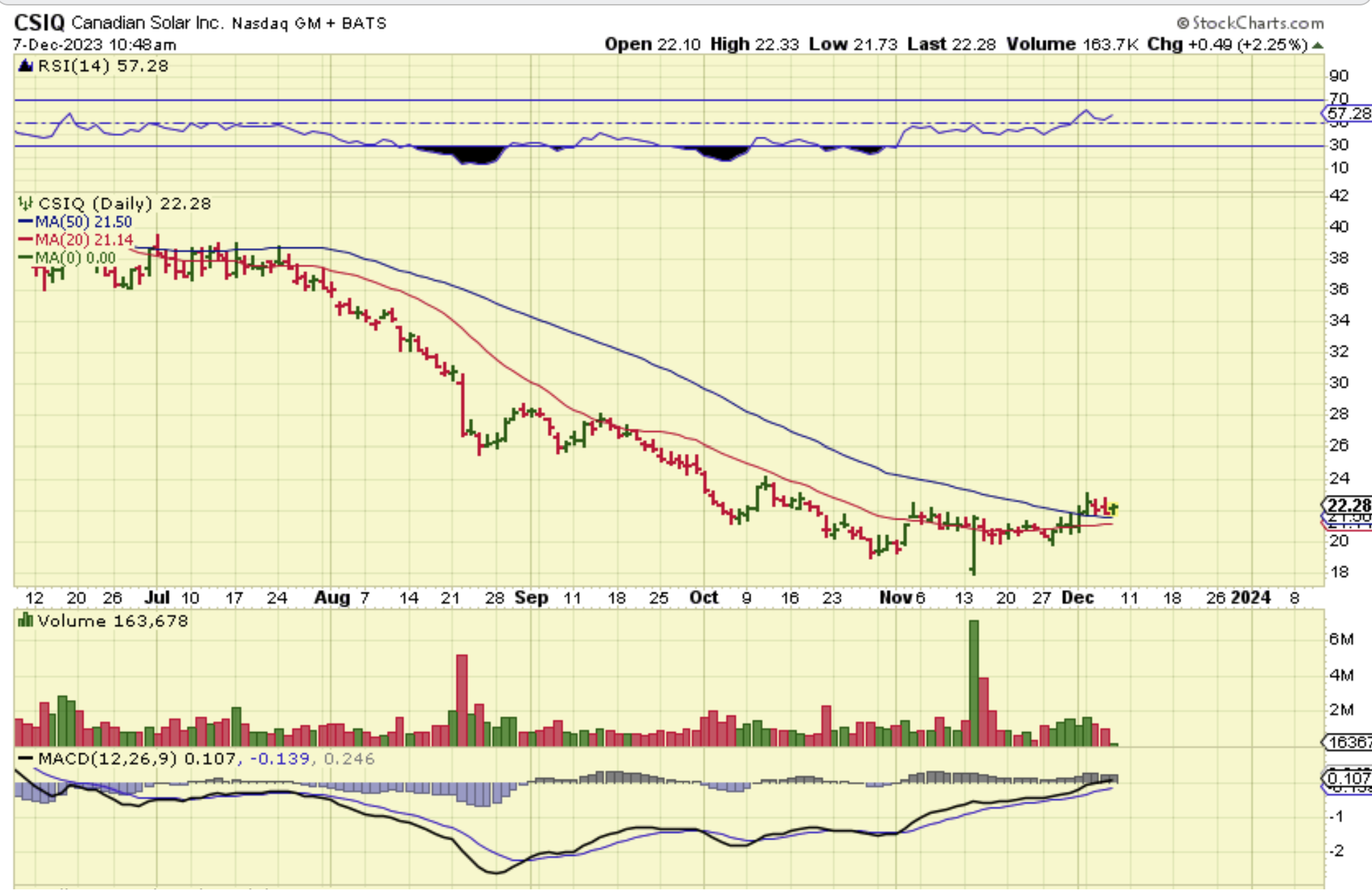Click the green MA(0) 0.00 legend entry

[x=74, y=258]
